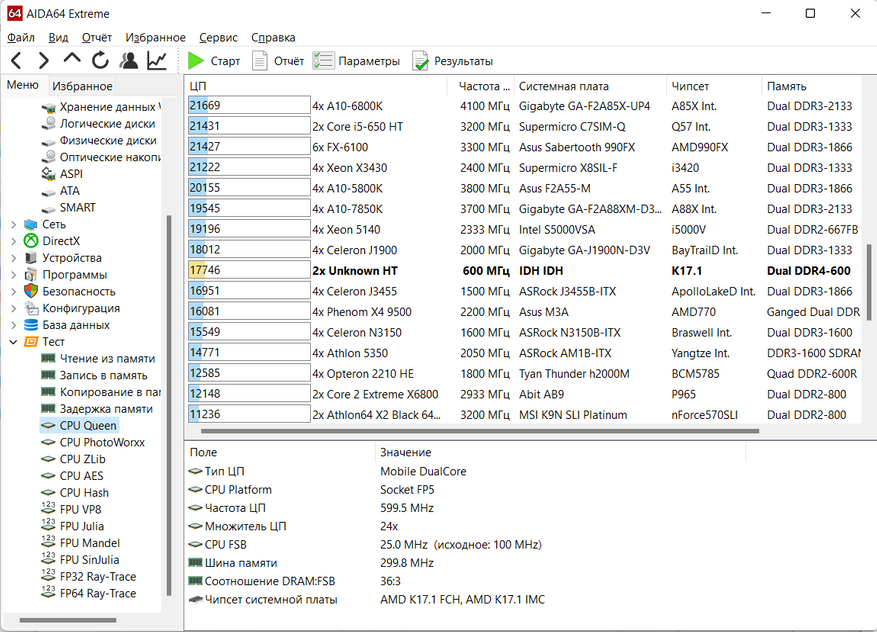Select the База данных database icon

pos(31,325)
